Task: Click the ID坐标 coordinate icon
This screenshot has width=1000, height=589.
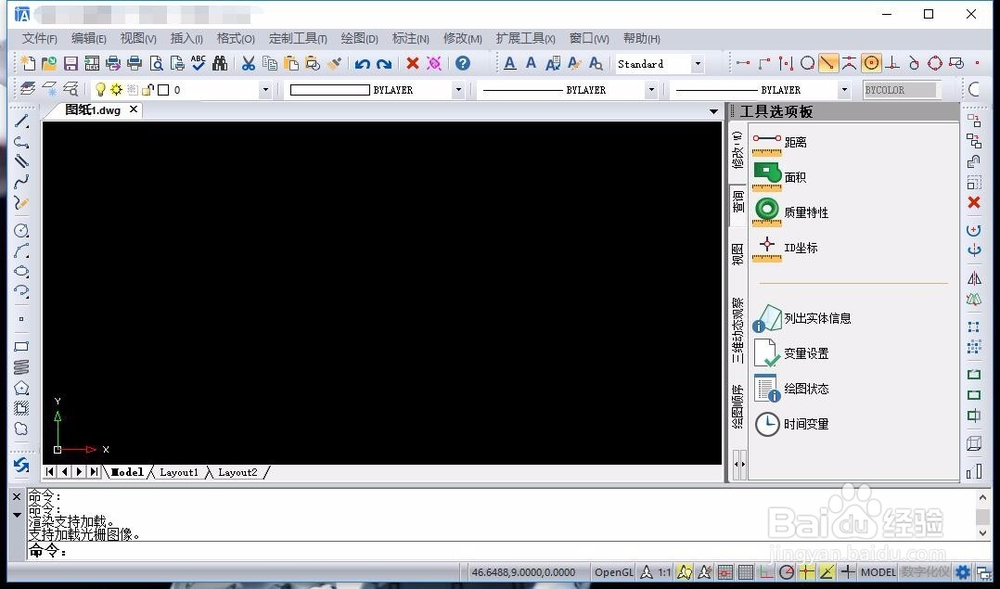Action: point(767,248)
